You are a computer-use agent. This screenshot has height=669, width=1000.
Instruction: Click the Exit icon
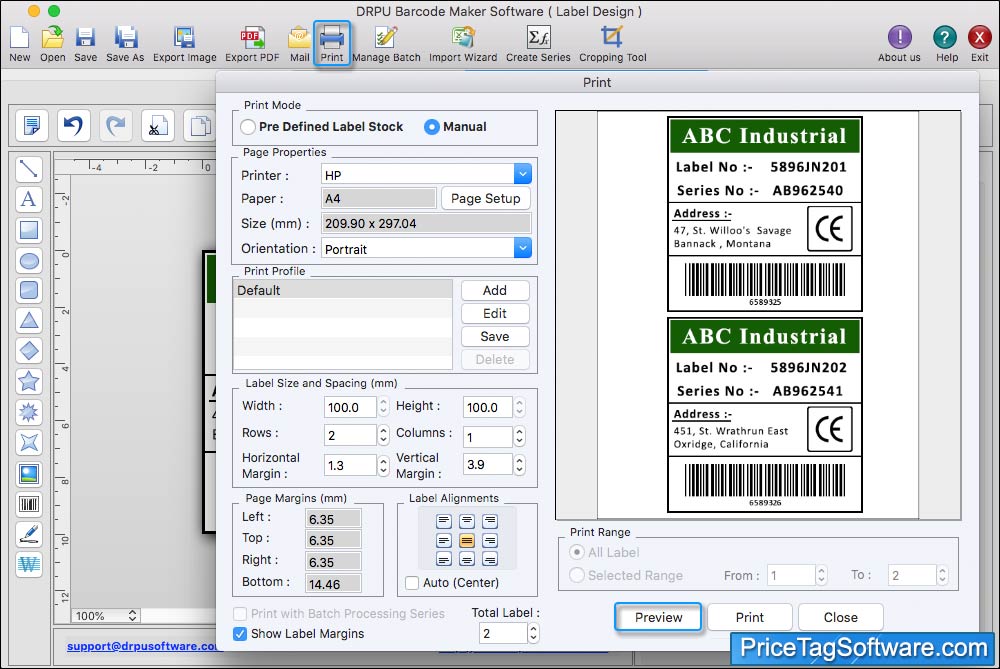pyautogui.click(x=980, y=43)
